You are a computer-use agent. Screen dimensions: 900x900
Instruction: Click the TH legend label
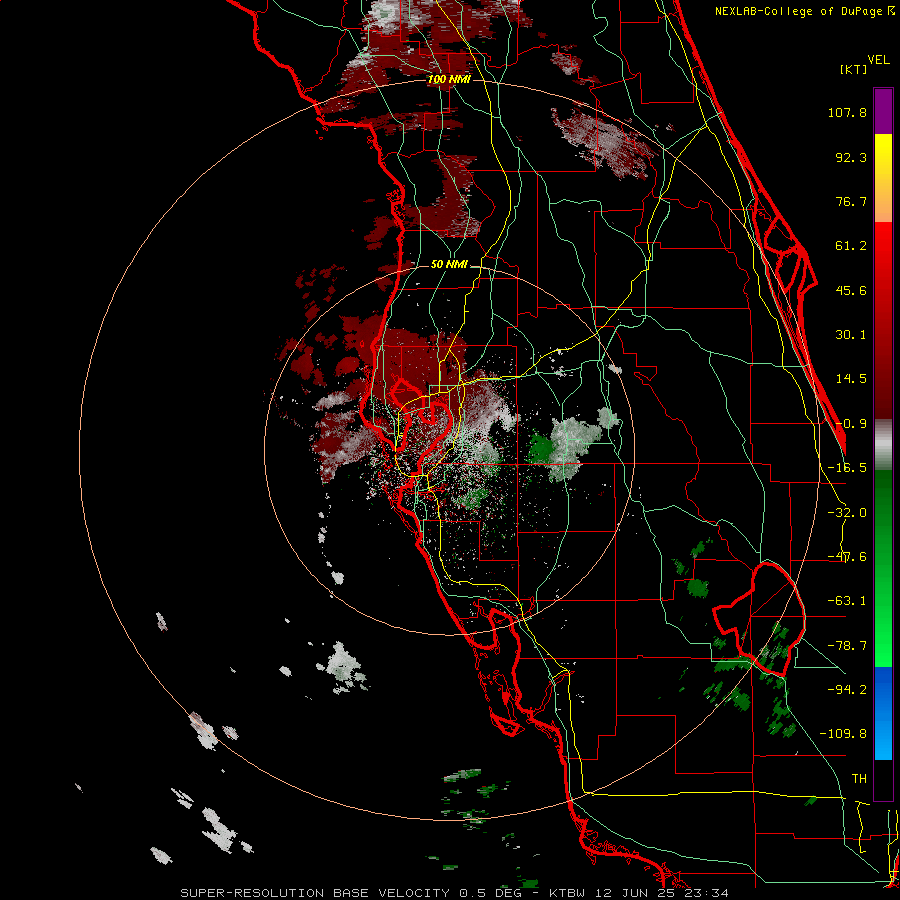click(859, 778)
